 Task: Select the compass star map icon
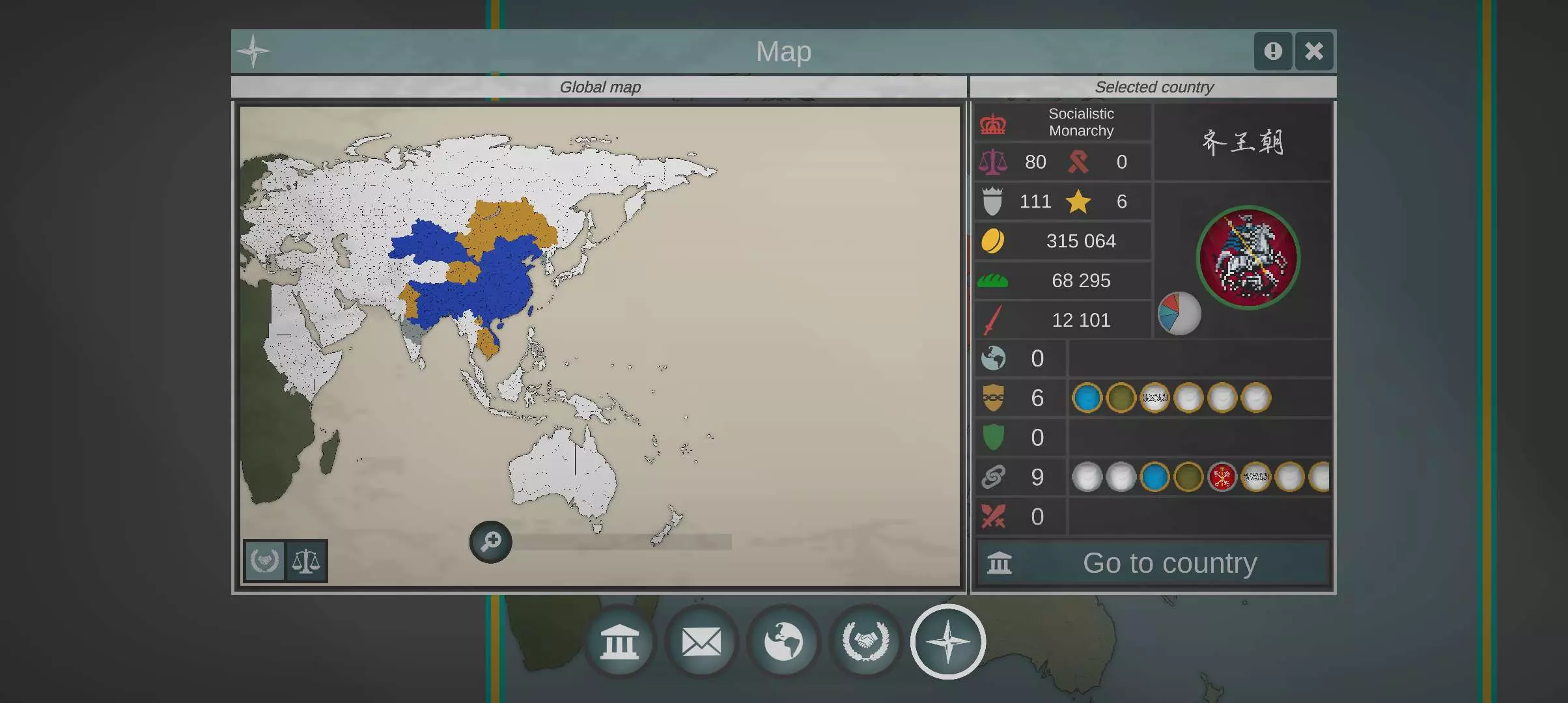[947, 642]
